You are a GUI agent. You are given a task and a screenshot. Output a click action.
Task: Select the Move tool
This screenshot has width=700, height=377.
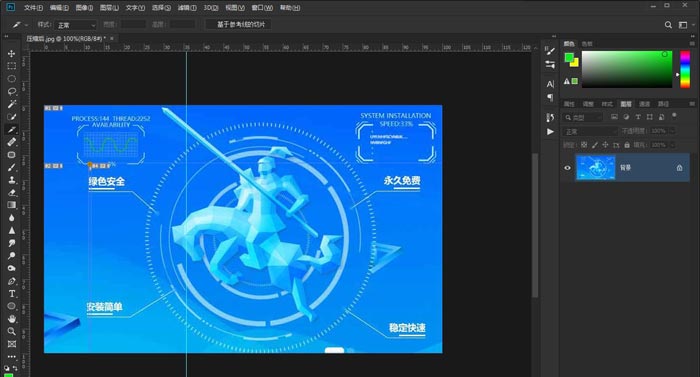(12, 54)
